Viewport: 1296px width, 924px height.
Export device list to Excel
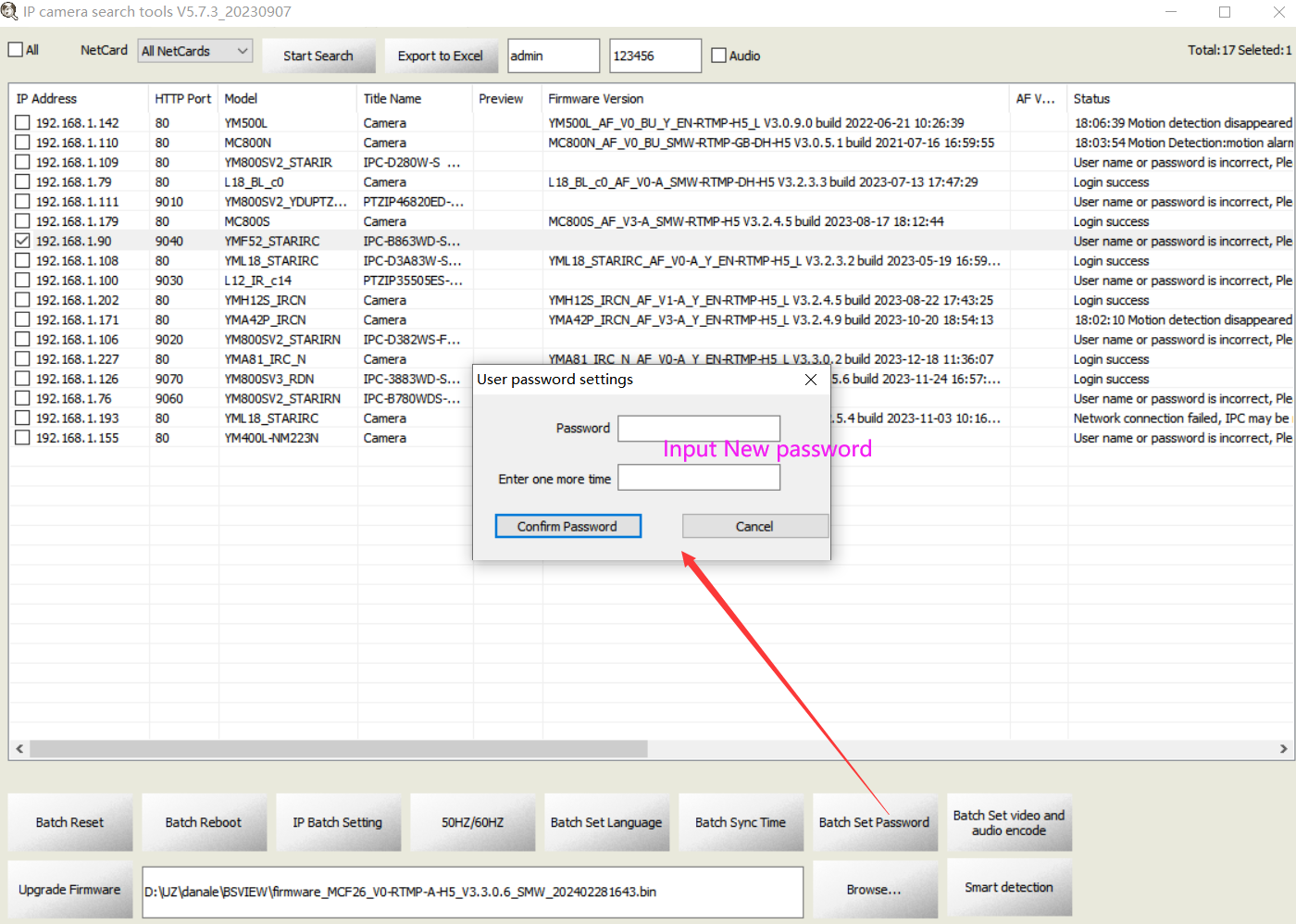[440, 56]
